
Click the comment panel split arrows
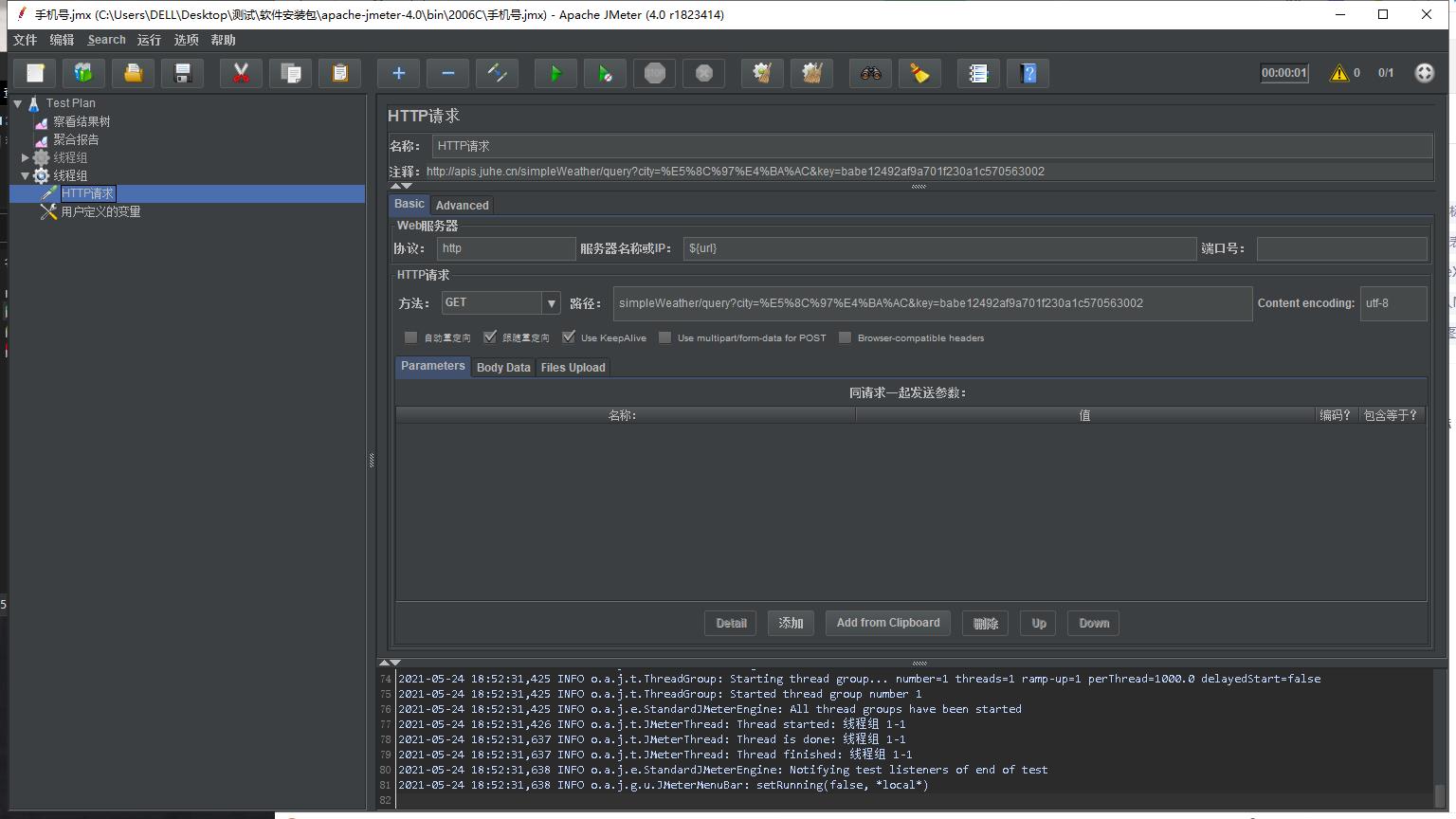click(402, 186)
